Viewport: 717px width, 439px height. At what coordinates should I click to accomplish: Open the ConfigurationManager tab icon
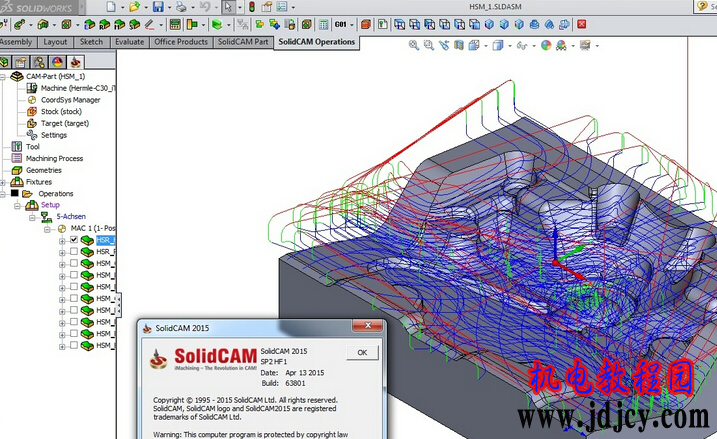coord(39,62)
